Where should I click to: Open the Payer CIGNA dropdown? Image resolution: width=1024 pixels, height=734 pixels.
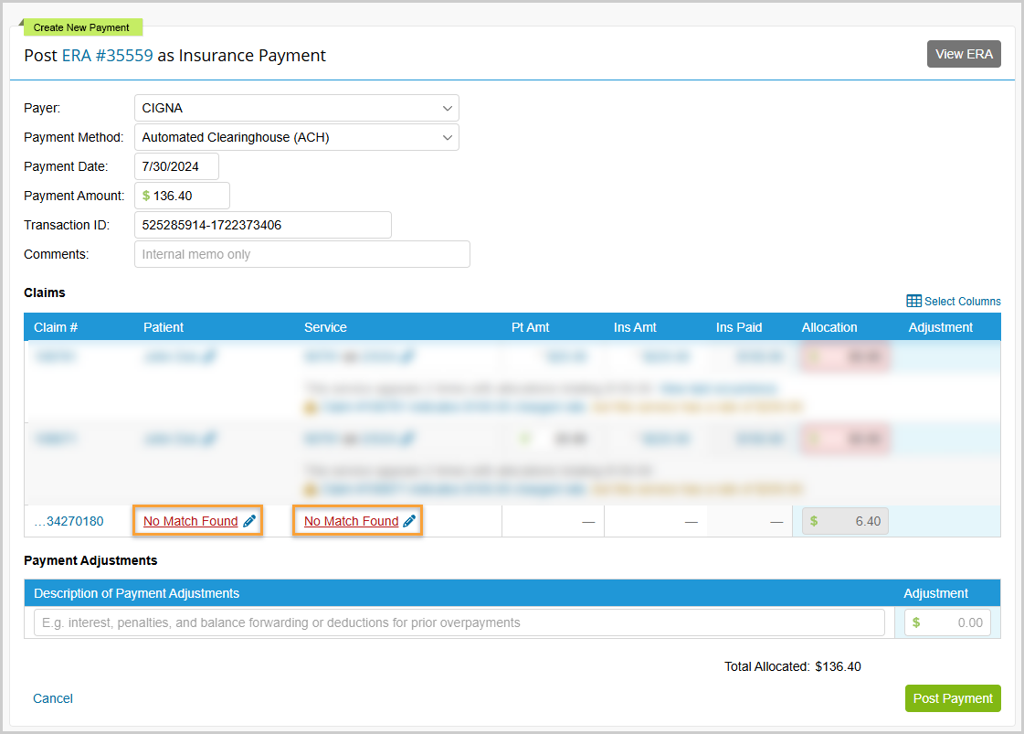coord(296,108)
